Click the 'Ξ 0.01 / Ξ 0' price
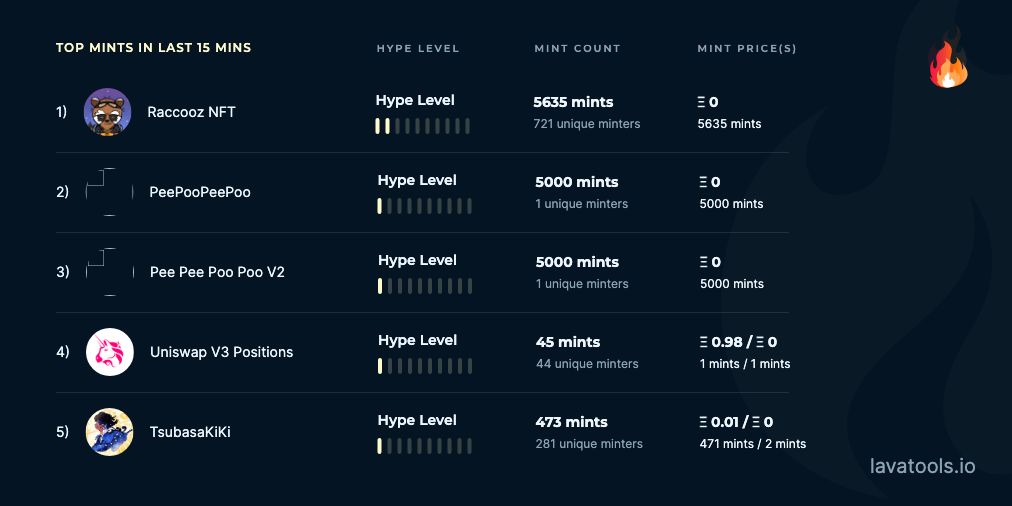 [736, 422]
